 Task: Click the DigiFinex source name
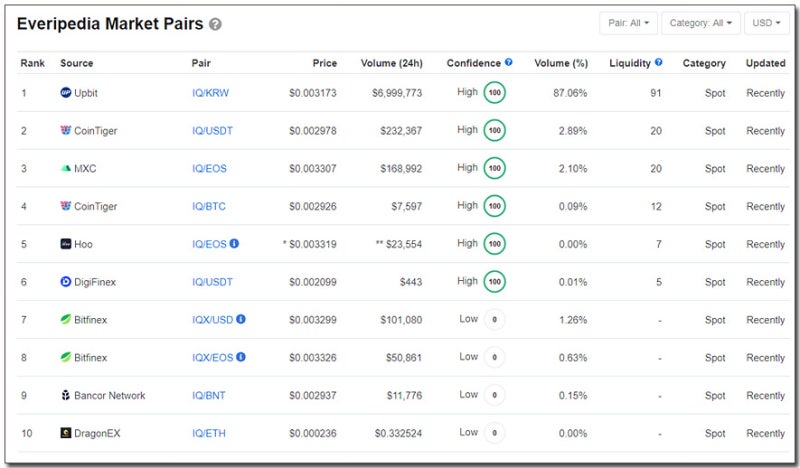coord(95,282)
